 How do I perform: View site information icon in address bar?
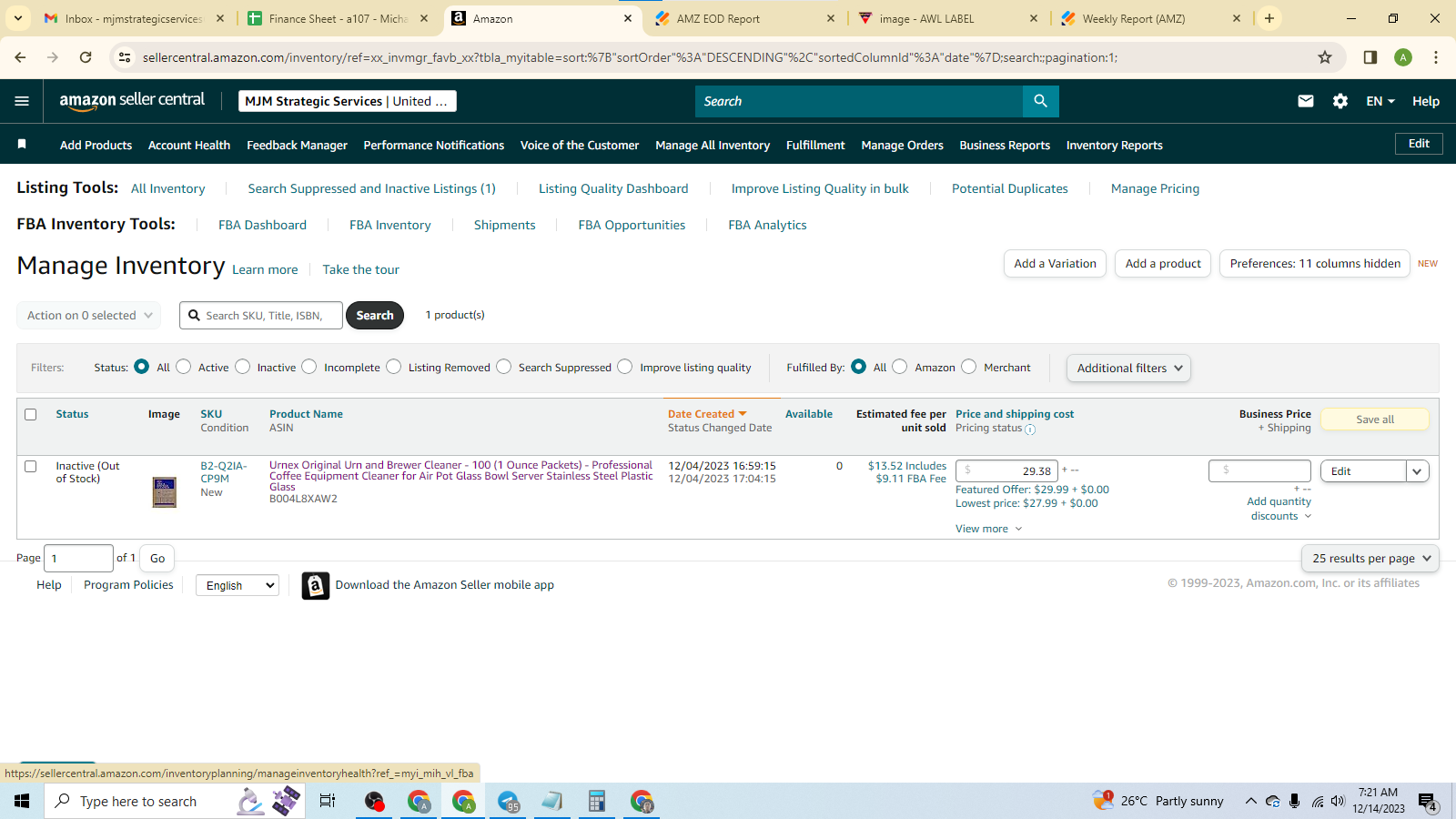(x=125, y=57)
